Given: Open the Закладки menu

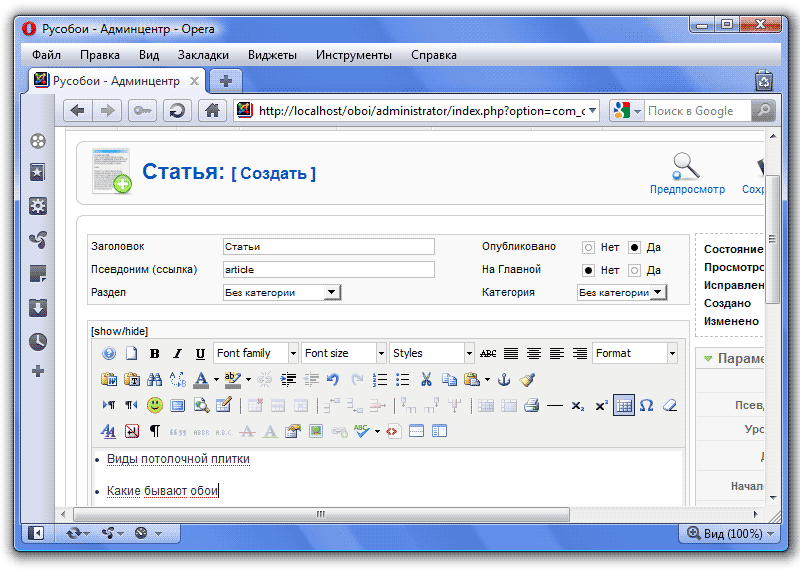Looking at the screenshot, I should [x=203, y=55].
